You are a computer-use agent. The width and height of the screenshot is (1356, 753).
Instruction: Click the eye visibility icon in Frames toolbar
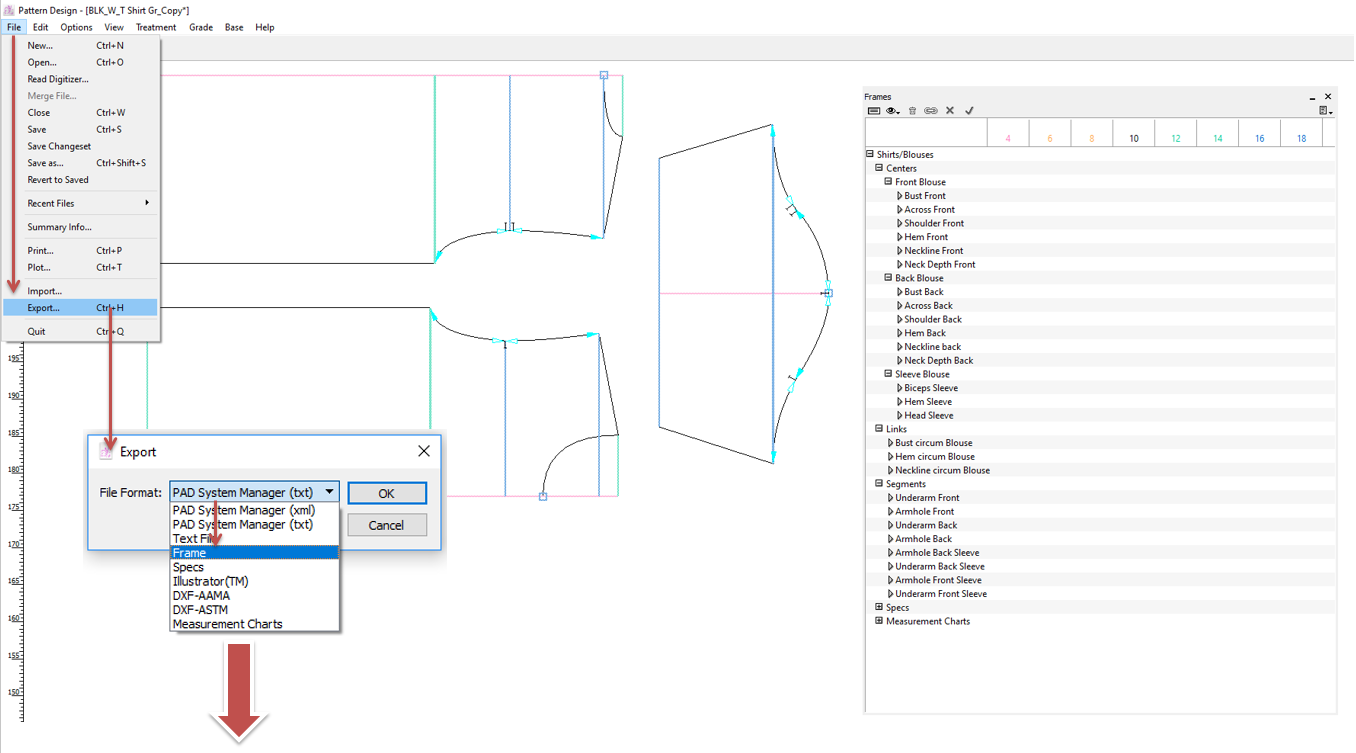[x=892, y=111]
